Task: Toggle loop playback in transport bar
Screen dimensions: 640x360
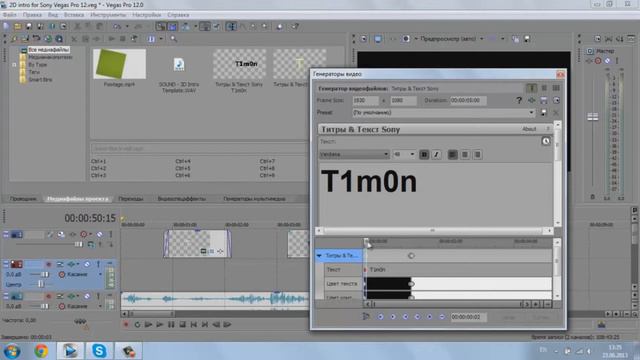Action: (137, 324)
